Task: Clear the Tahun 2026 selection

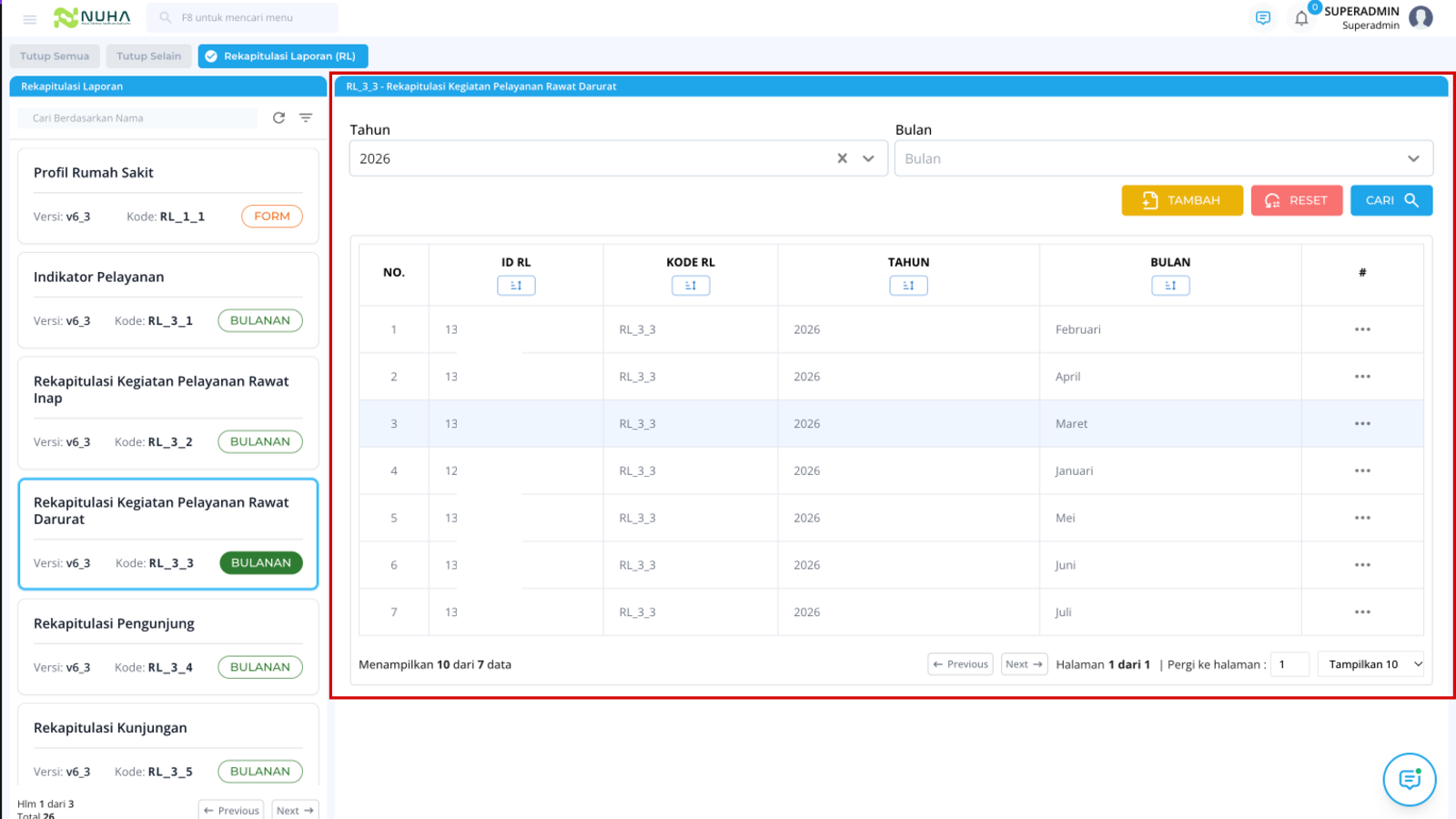Action: click(x=843, y=158)
